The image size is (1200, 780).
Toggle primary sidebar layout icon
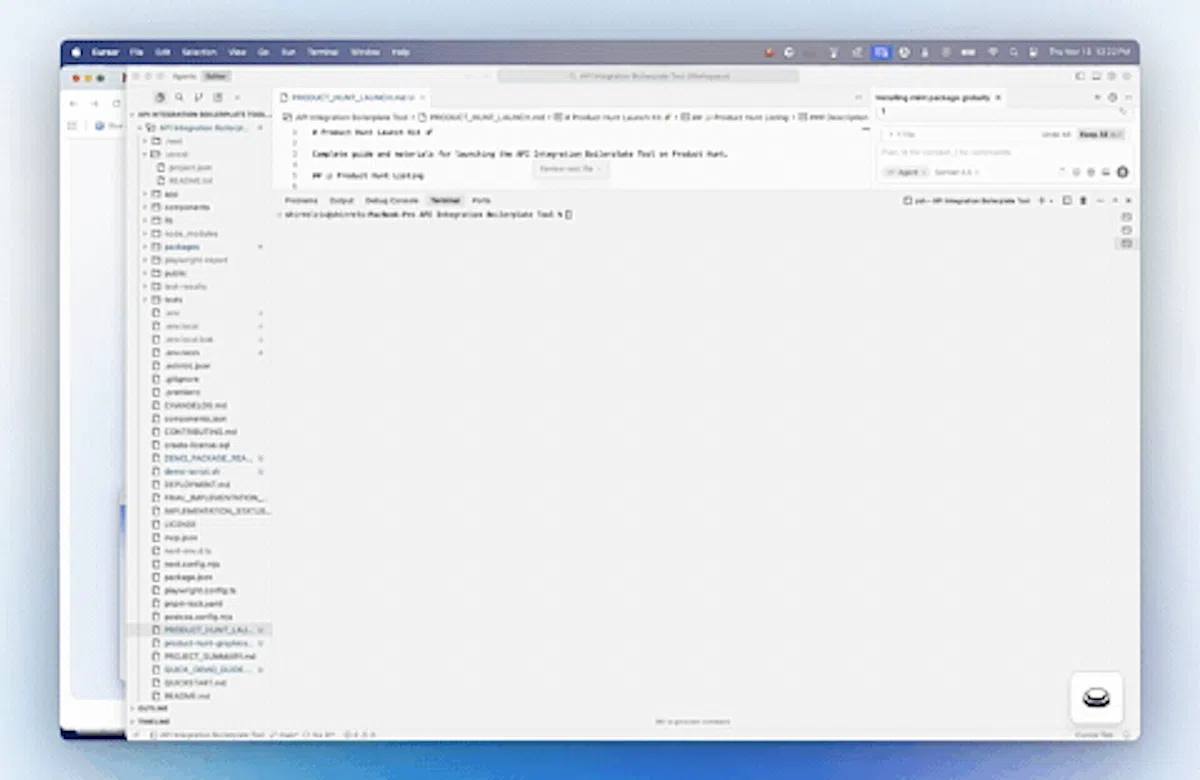click(1080, 76)
